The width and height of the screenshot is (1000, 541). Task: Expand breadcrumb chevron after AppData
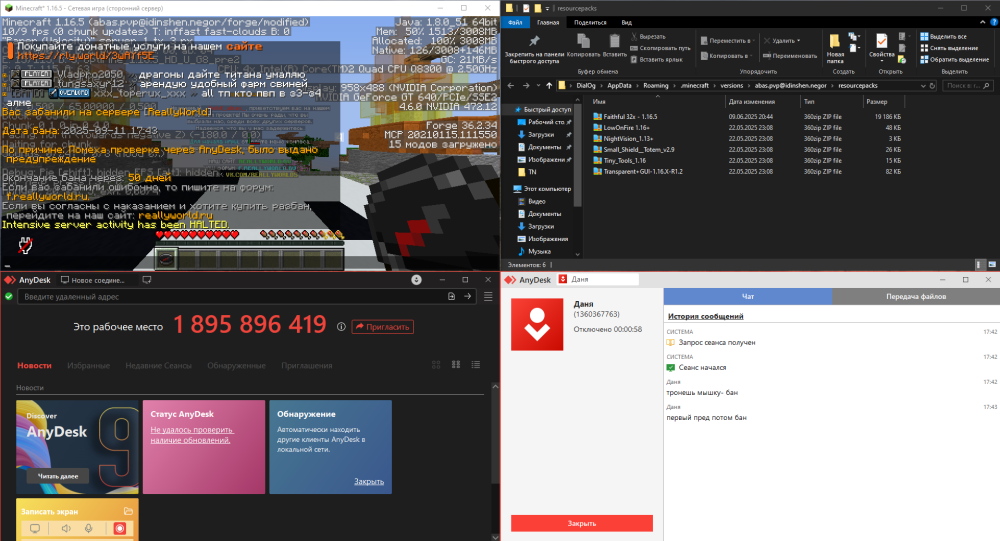pos(636,85)
